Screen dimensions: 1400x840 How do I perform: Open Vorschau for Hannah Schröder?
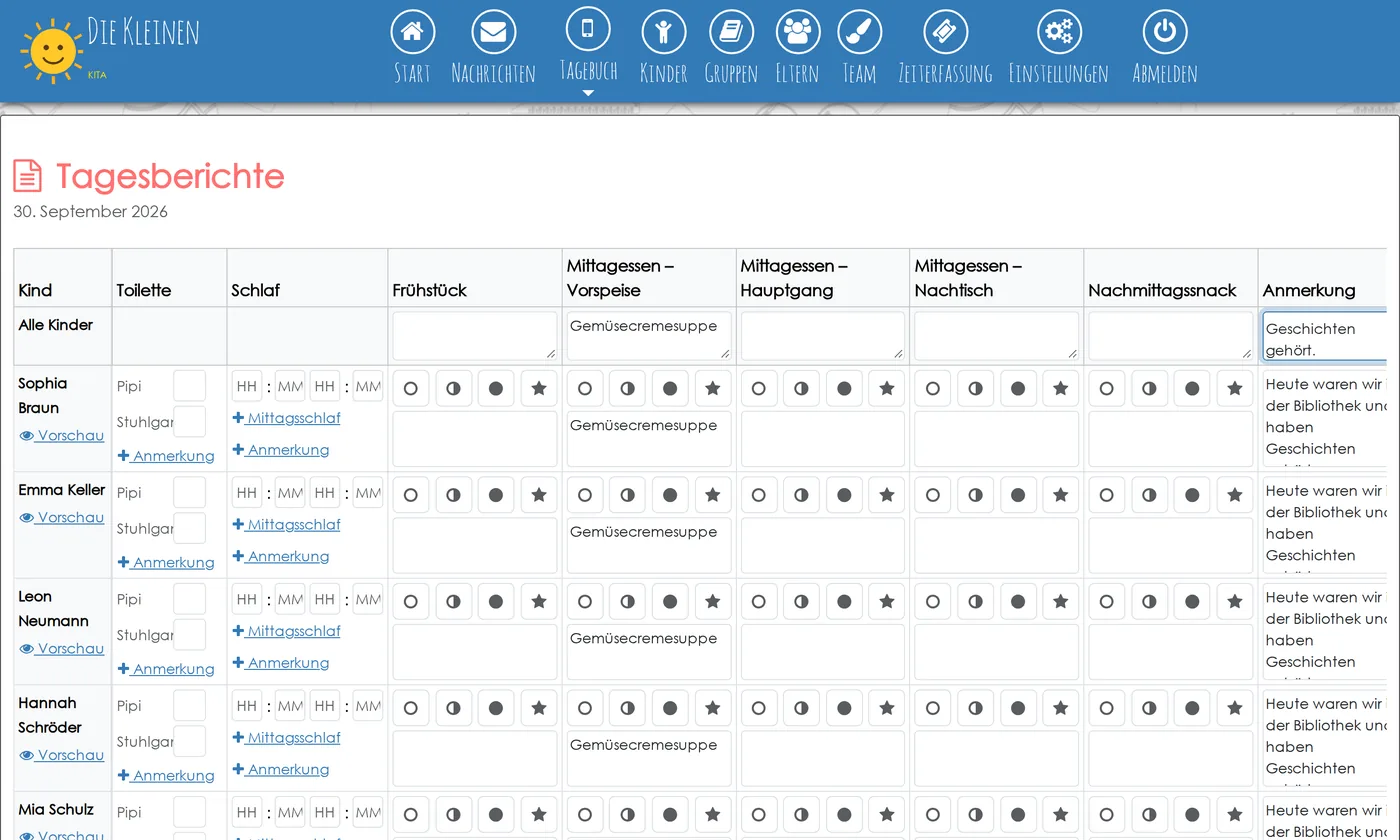(x=62, y=756)
